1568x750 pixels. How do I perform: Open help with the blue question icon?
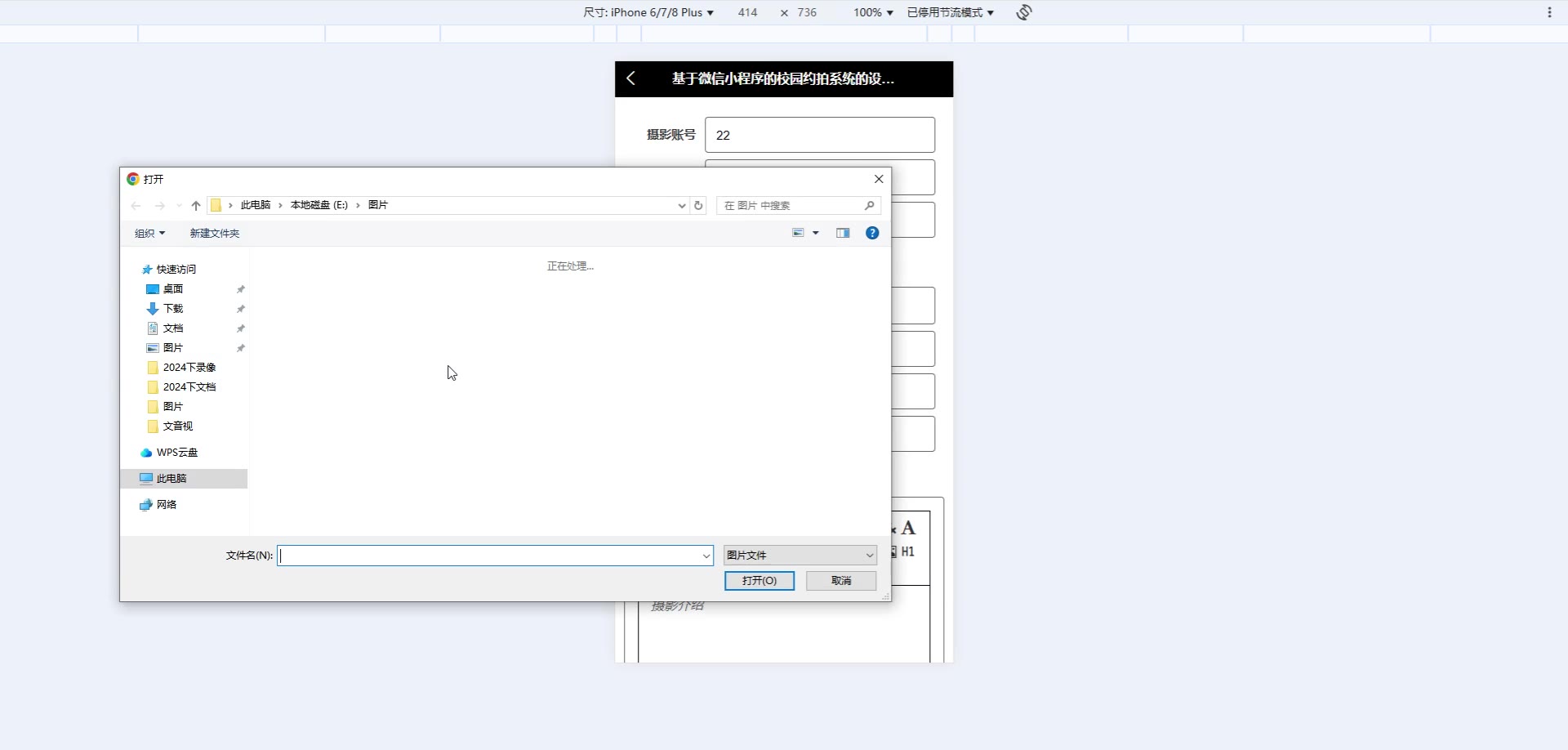coord(872,233)
